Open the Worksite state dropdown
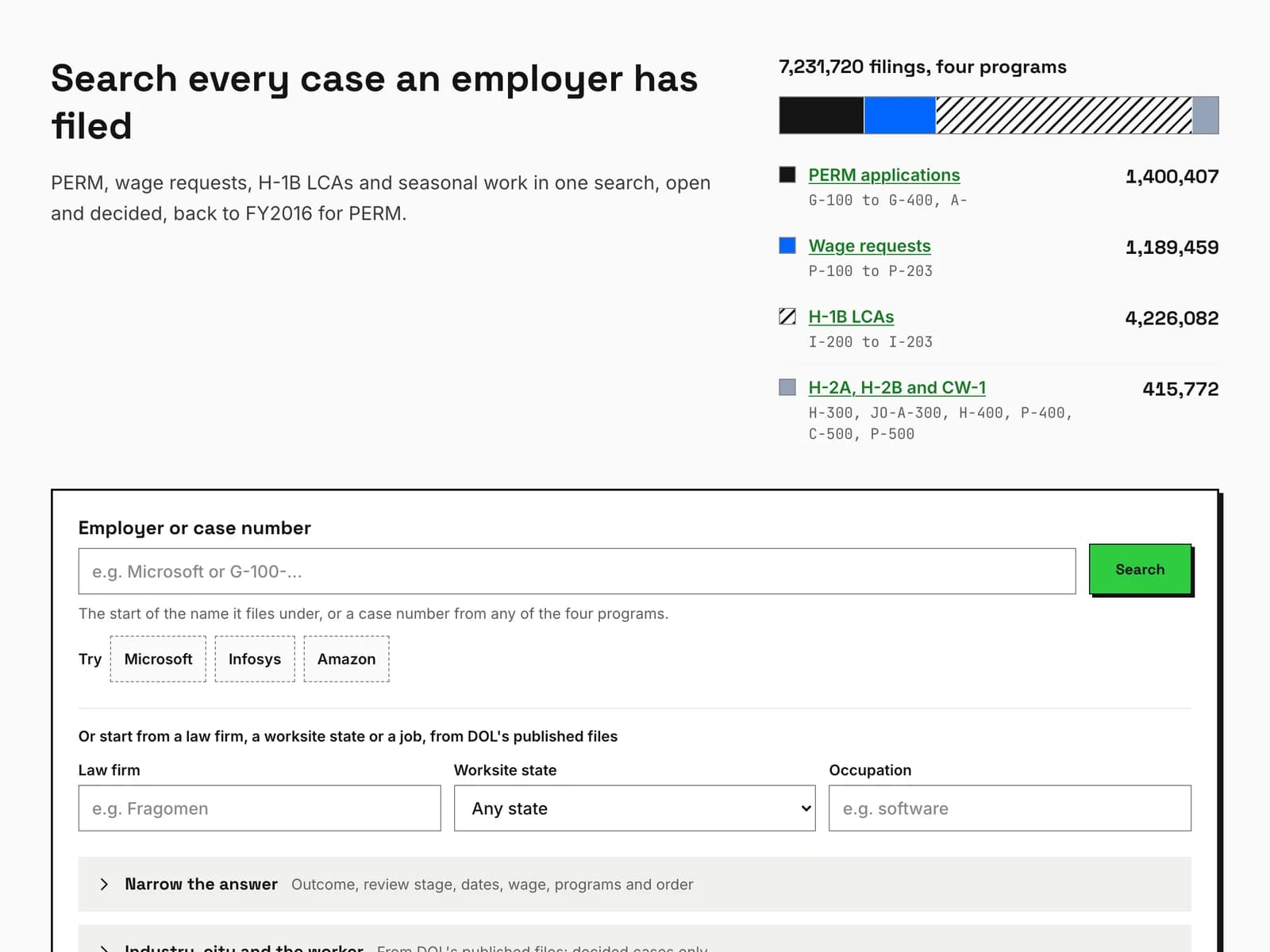1270x952 pixels. [x=635, y=808]
